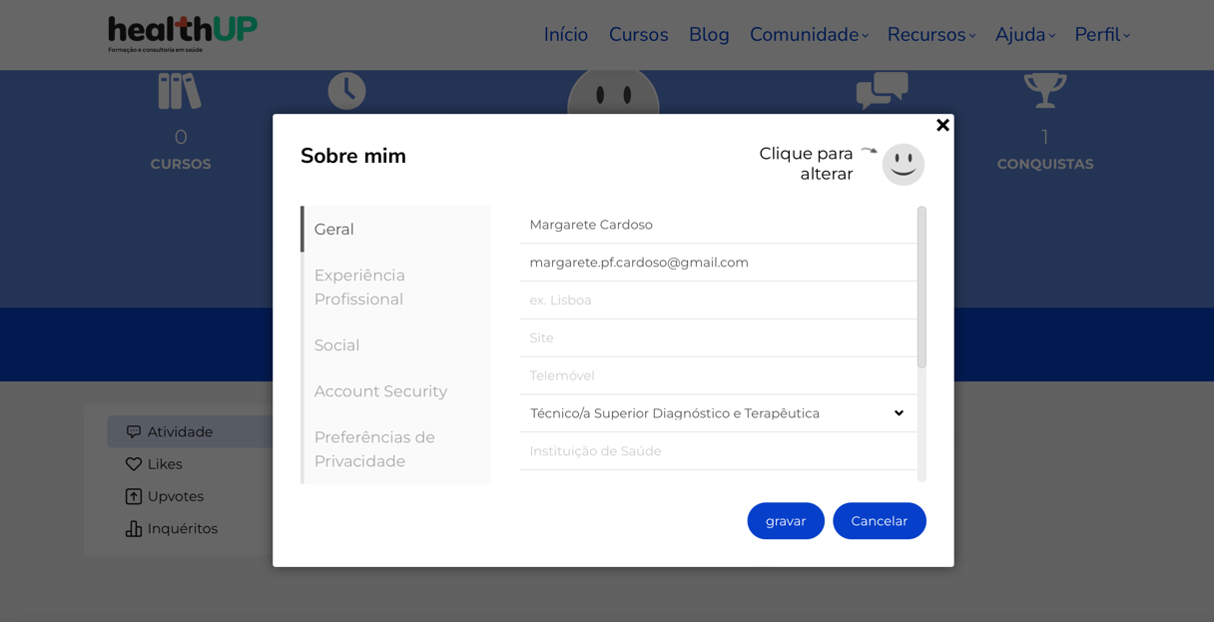Open Inquéritos with the chart icon
Viewport: 1219px width, 626px height.
tap(134, 531)
